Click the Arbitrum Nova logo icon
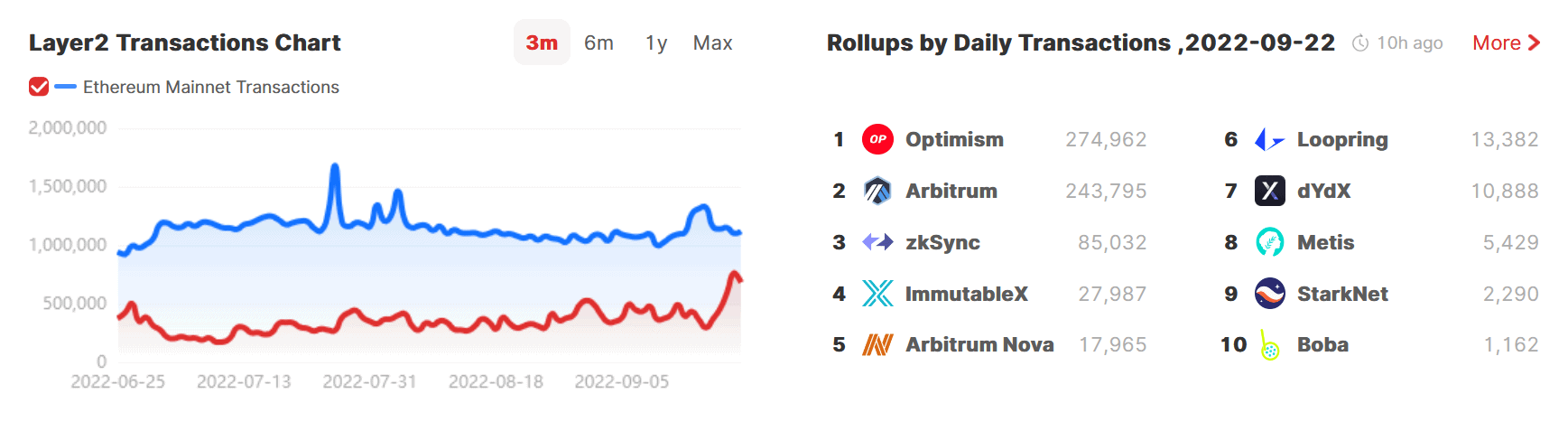Screen dimensions: 1568x422 [x=877, y=344]
